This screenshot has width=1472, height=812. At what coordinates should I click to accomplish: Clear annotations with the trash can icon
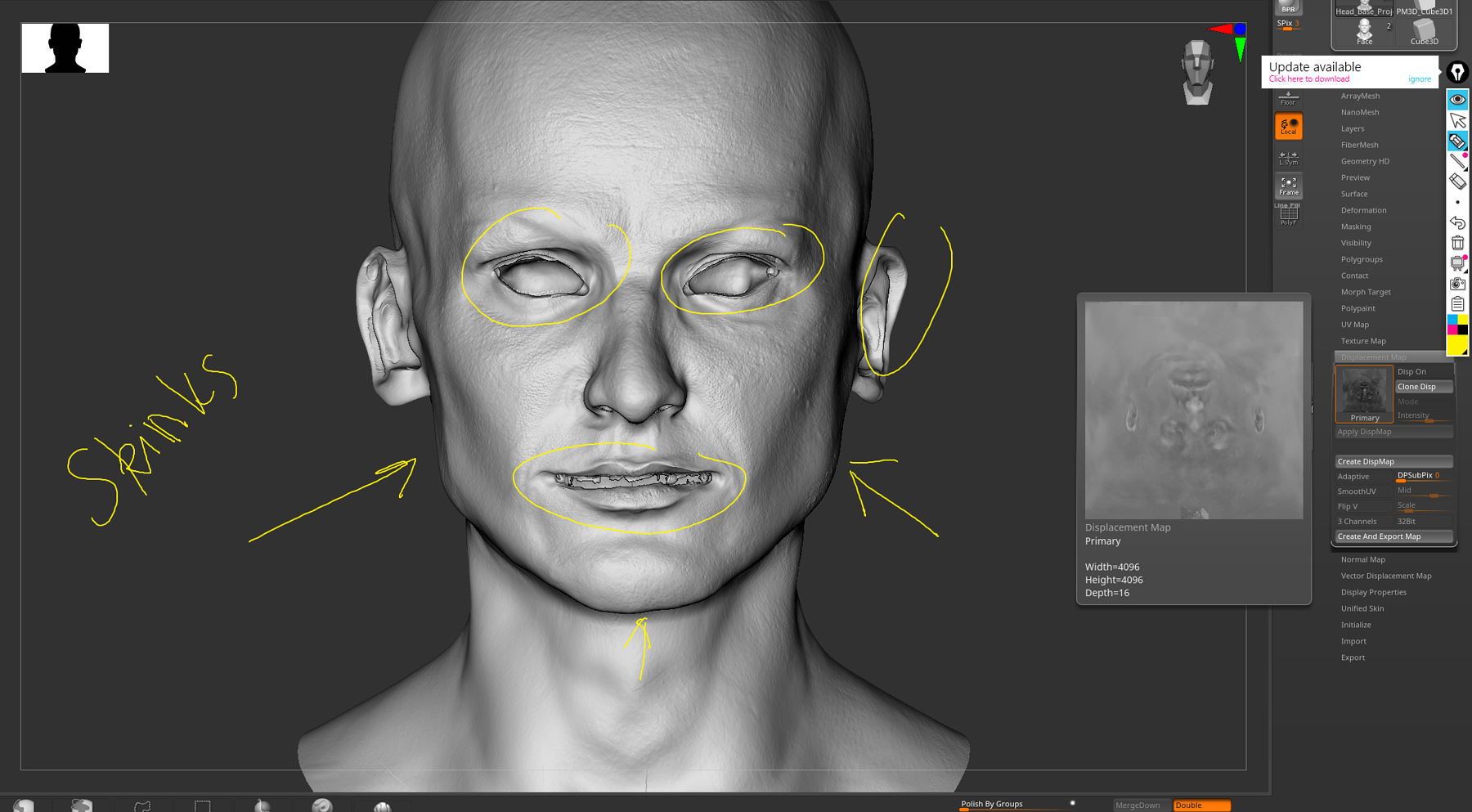click(x=1457, y=243)
